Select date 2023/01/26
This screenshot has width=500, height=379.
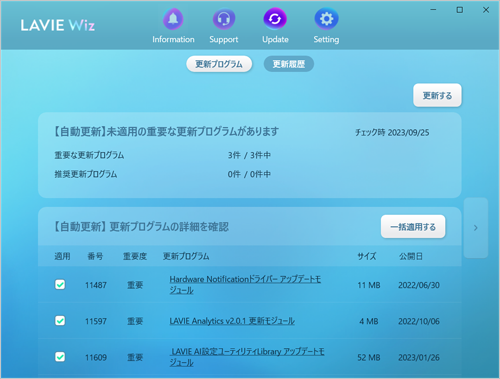pyautogui.click(x=419, y=358)
